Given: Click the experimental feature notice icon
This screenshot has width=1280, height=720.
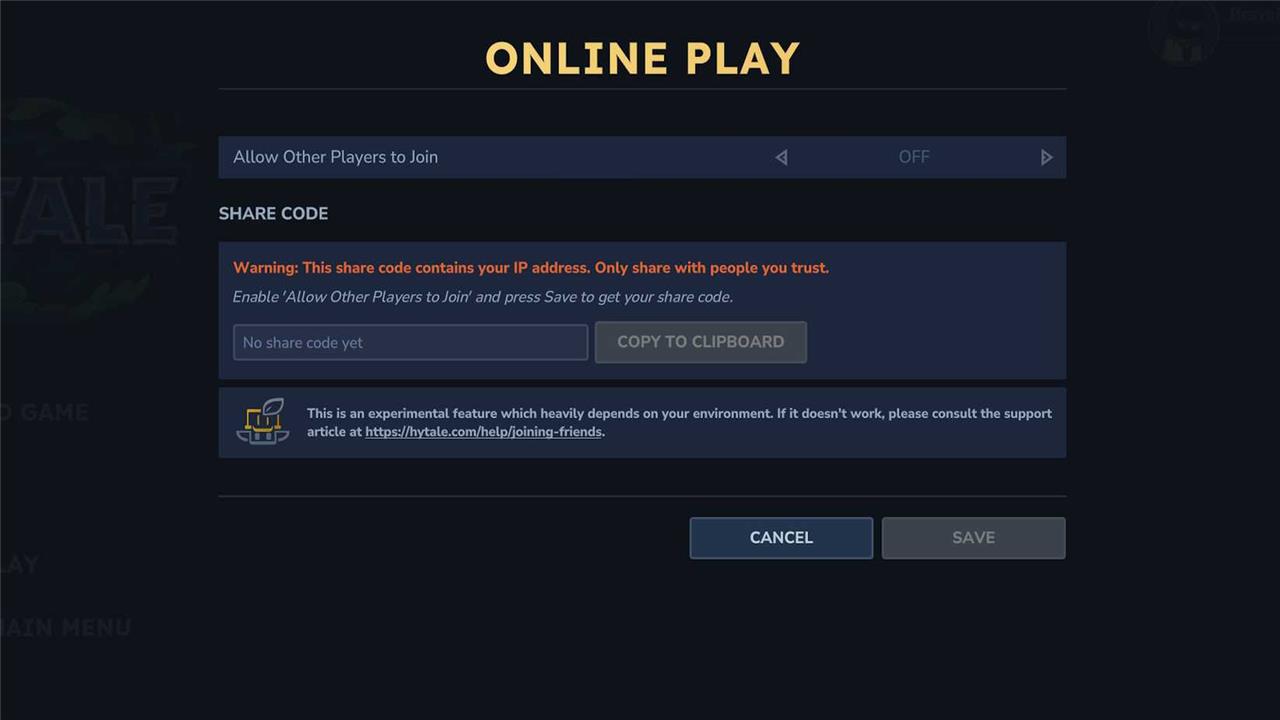Looking at the screenshot, I should coord(263,421).
